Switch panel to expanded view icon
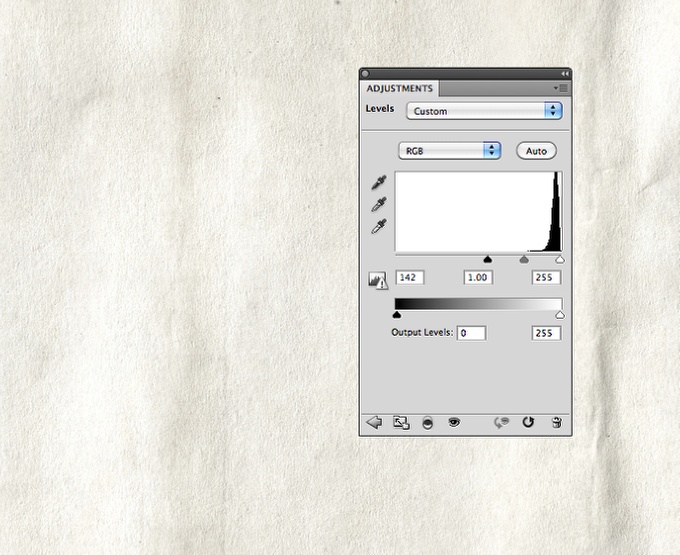 click(401, 423)
